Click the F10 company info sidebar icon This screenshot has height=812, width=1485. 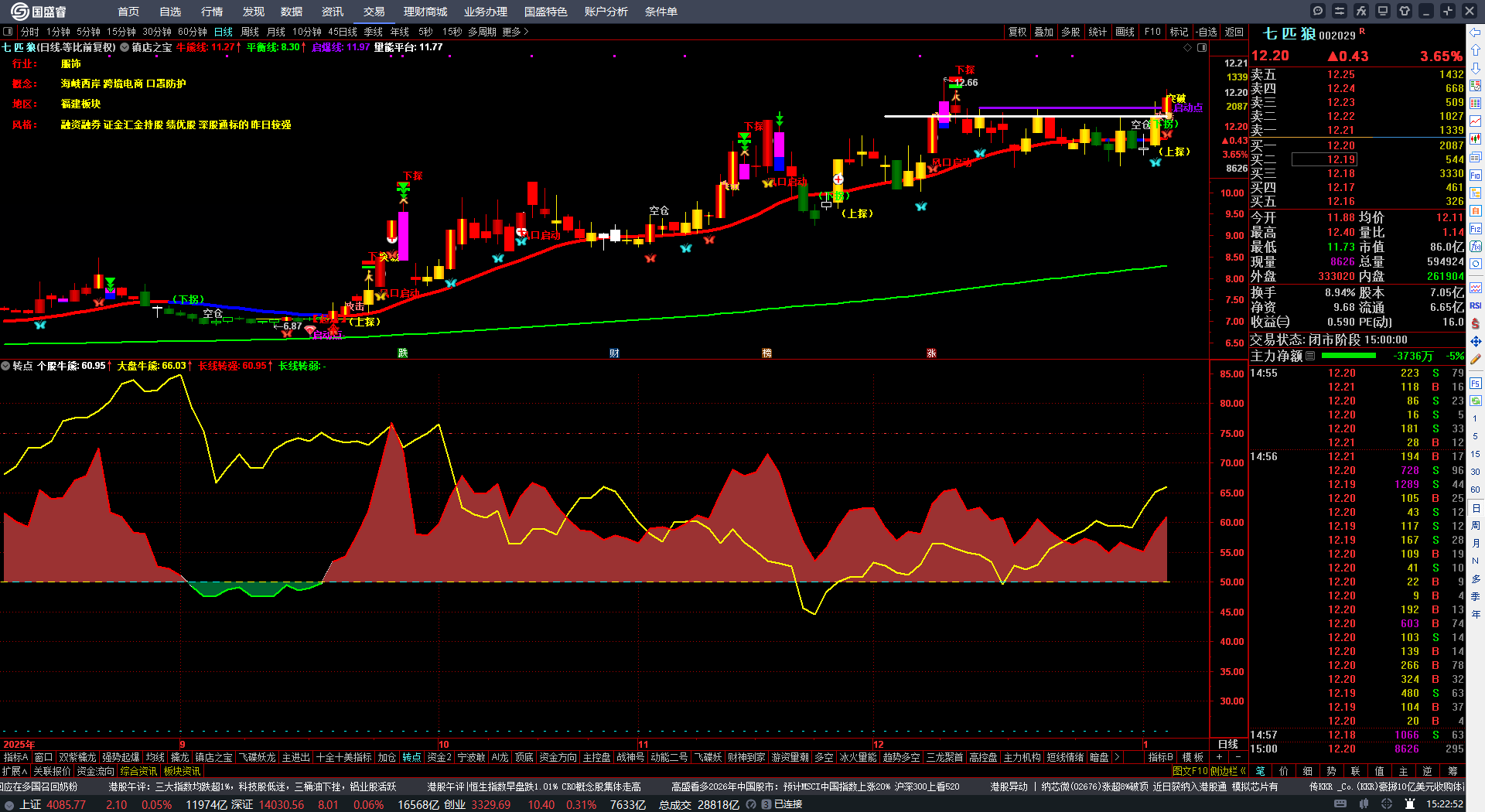point(1476,175)
